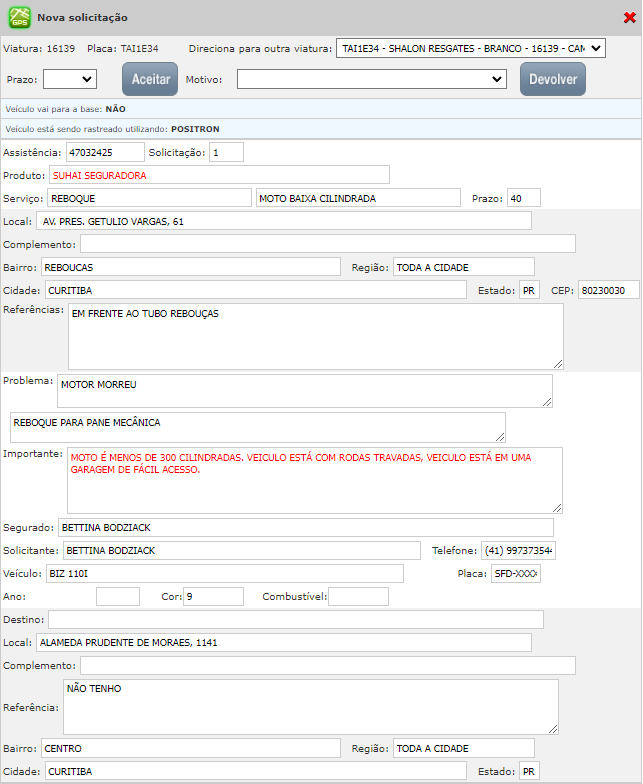Viewport: 643px width, 784px height.
Task: Select the Veículo field BIZ 110I
Action: point(224,574)
